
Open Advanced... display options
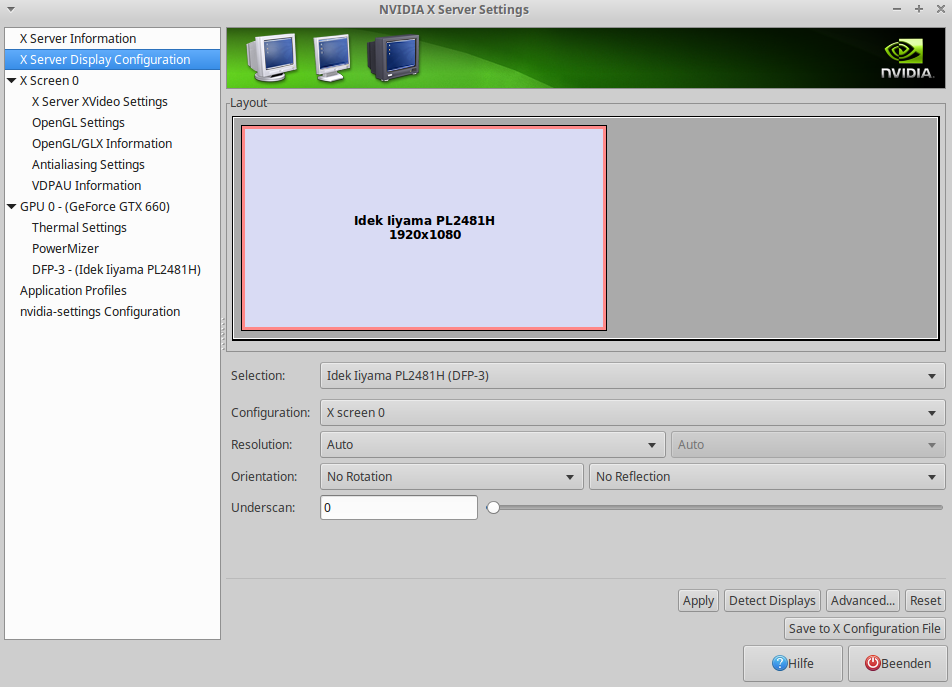[863, 600]
